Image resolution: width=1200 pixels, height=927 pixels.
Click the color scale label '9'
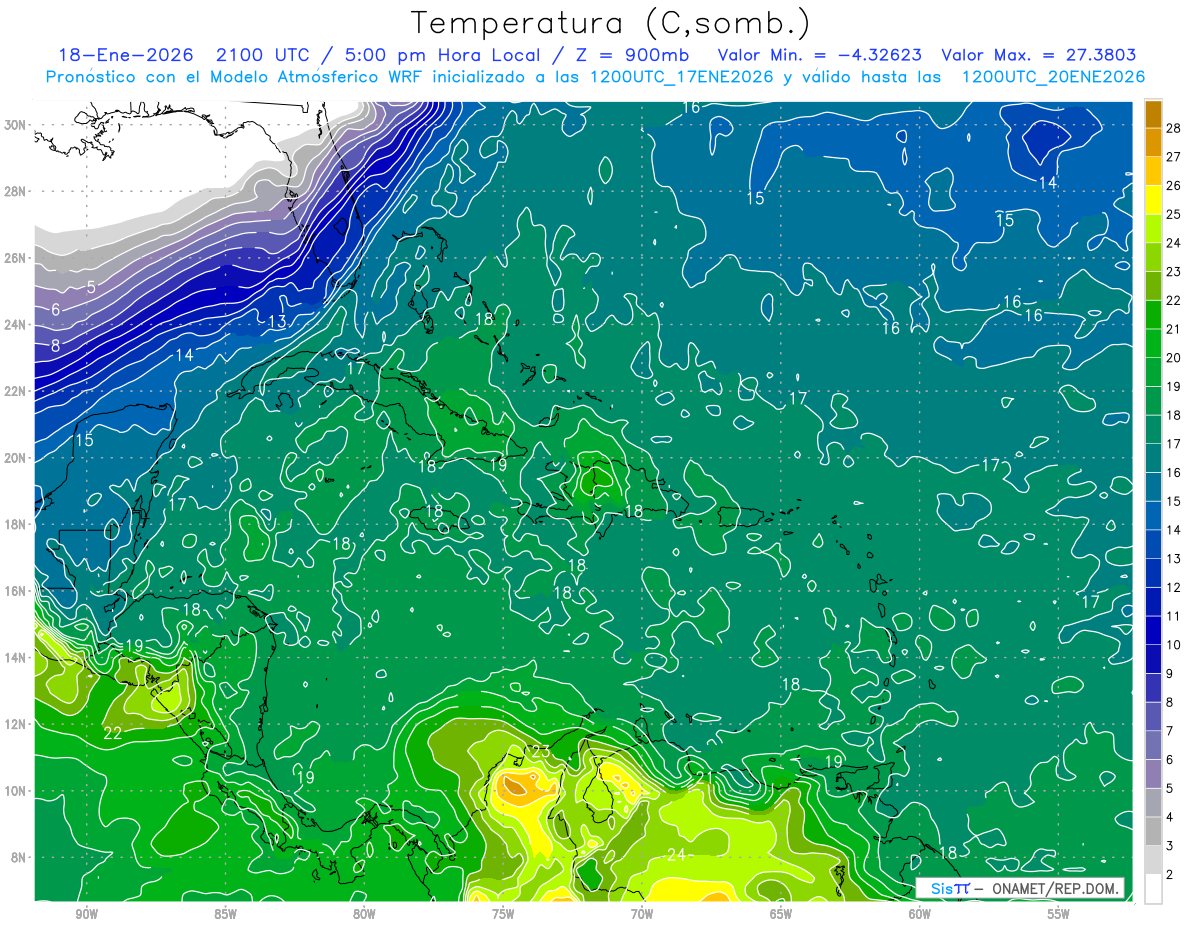[1170, 673]
